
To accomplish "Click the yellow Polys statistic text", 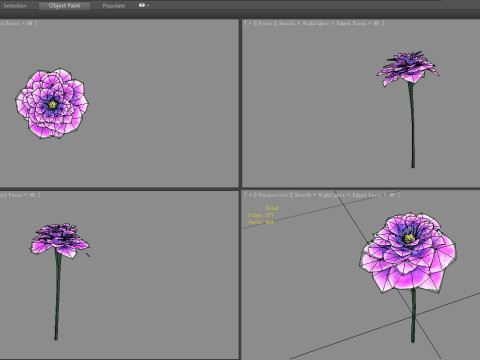I will pos(261,215).
